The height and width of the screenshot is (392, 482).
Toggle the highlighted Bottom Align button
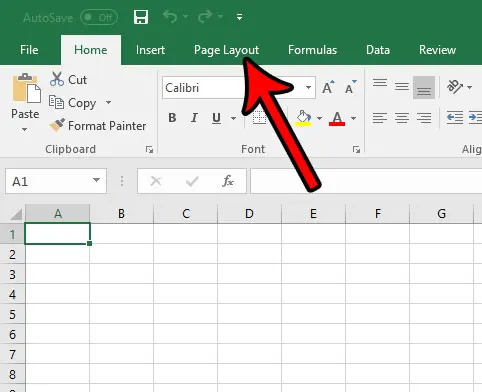tap(424, 88)
